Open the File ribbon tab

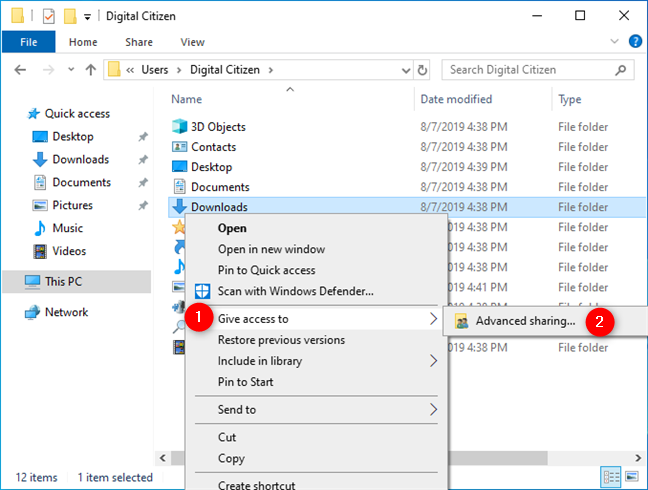tap(29, 42)
